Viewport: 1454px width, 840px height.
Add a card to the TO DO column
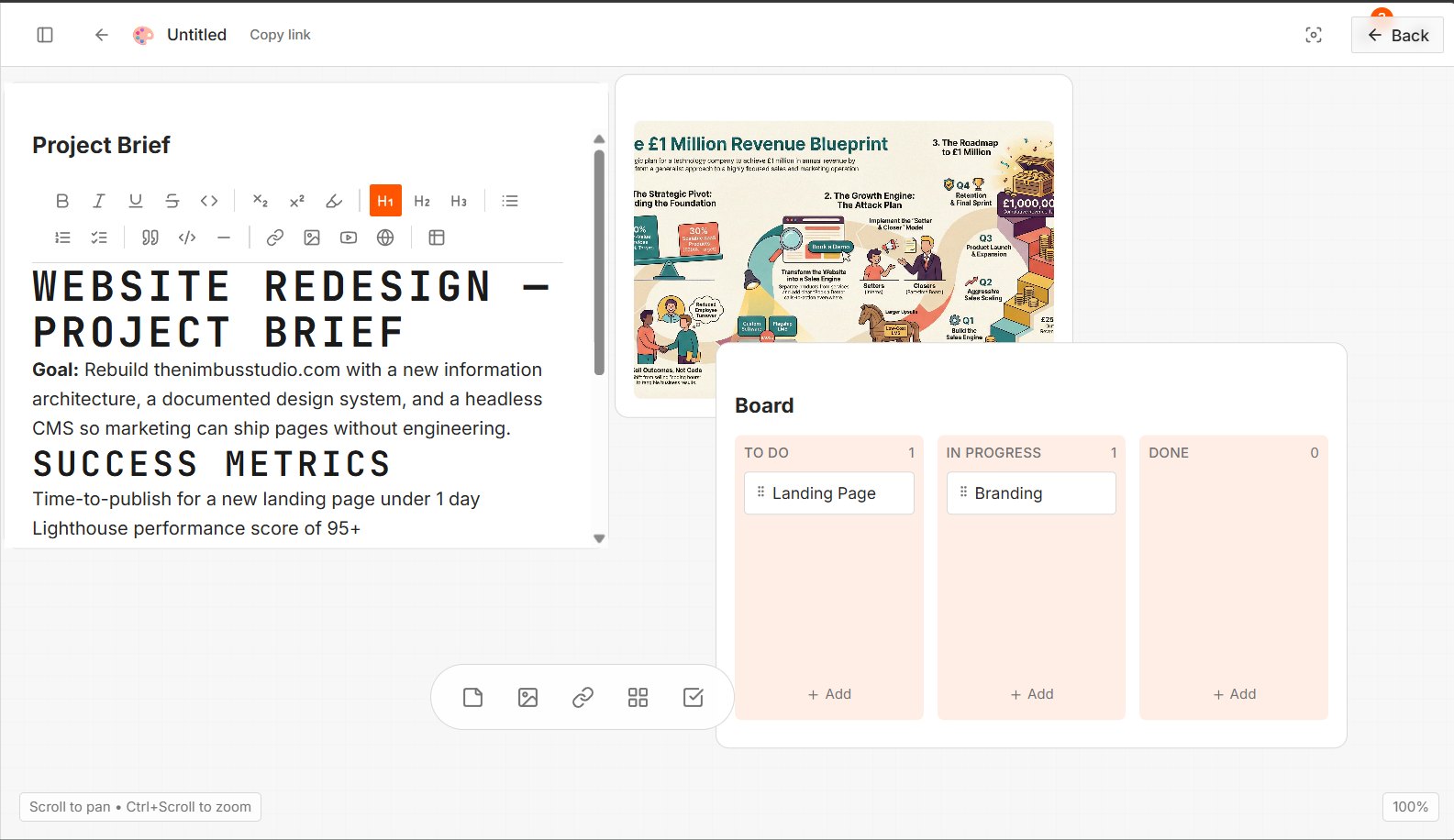pos(829,694)
